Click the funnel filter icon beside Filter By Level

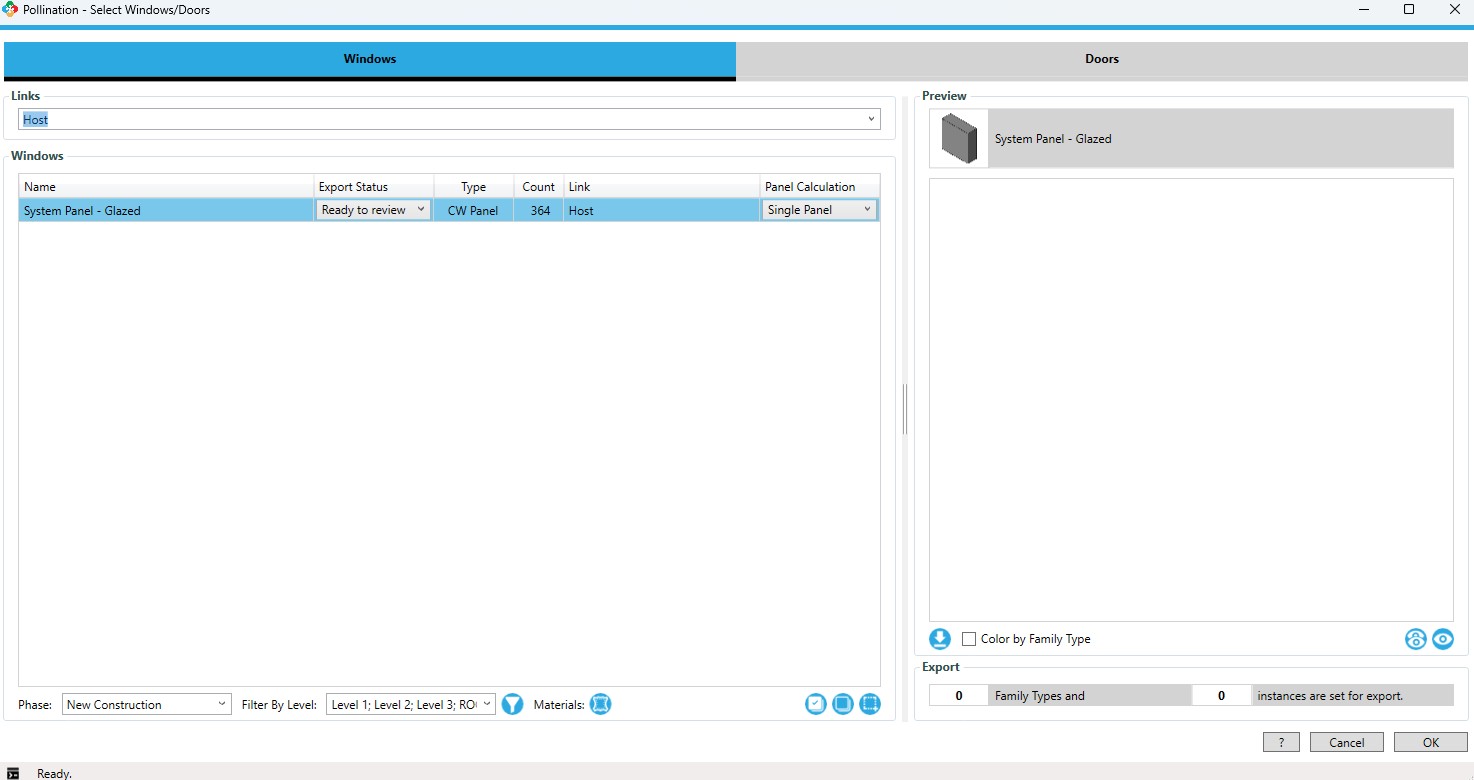[x=512, y=704]
